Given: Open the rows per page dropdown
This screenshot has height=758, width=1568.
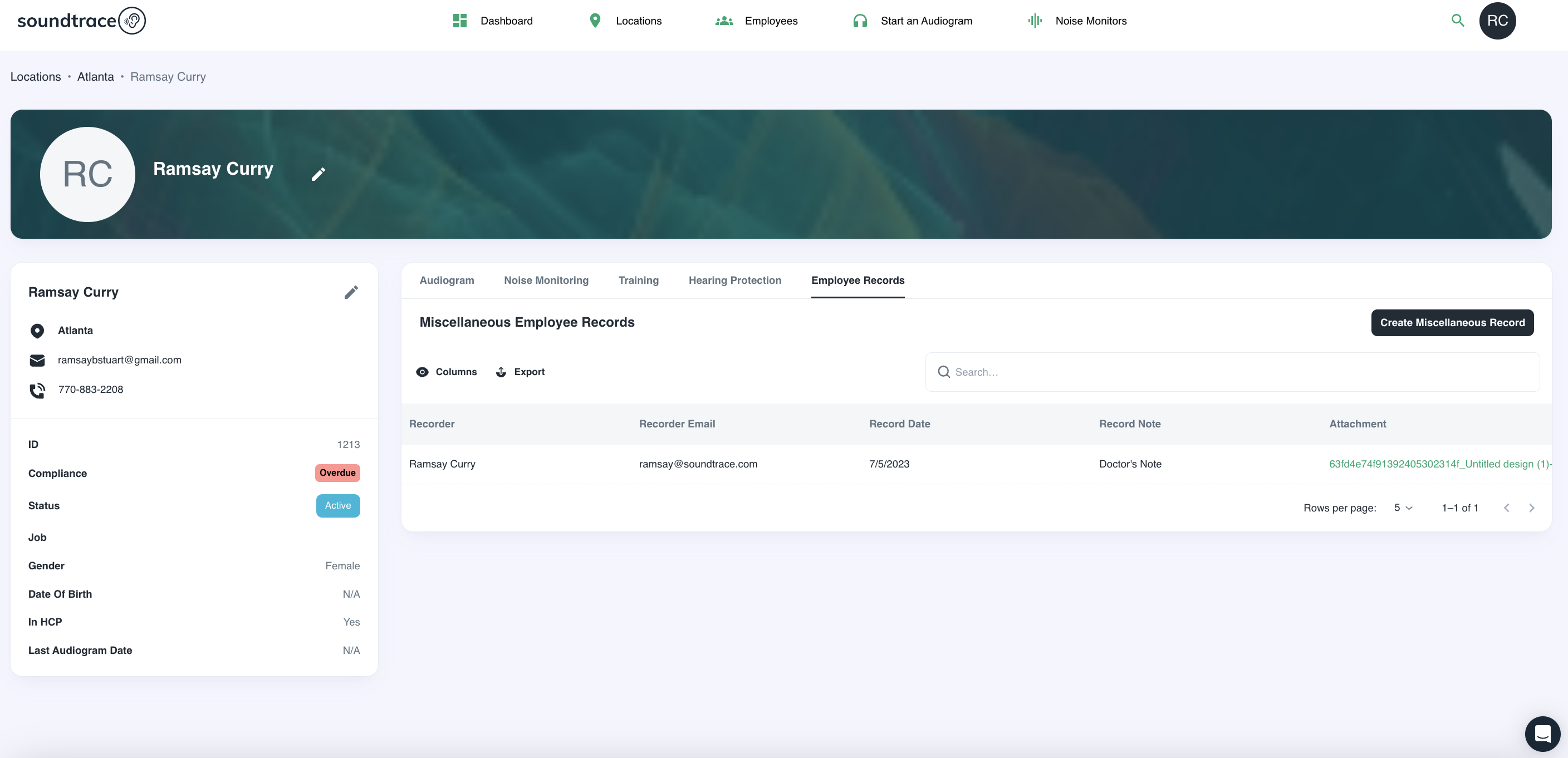Looking at the screenshot, I should [x=1403, y=508].
